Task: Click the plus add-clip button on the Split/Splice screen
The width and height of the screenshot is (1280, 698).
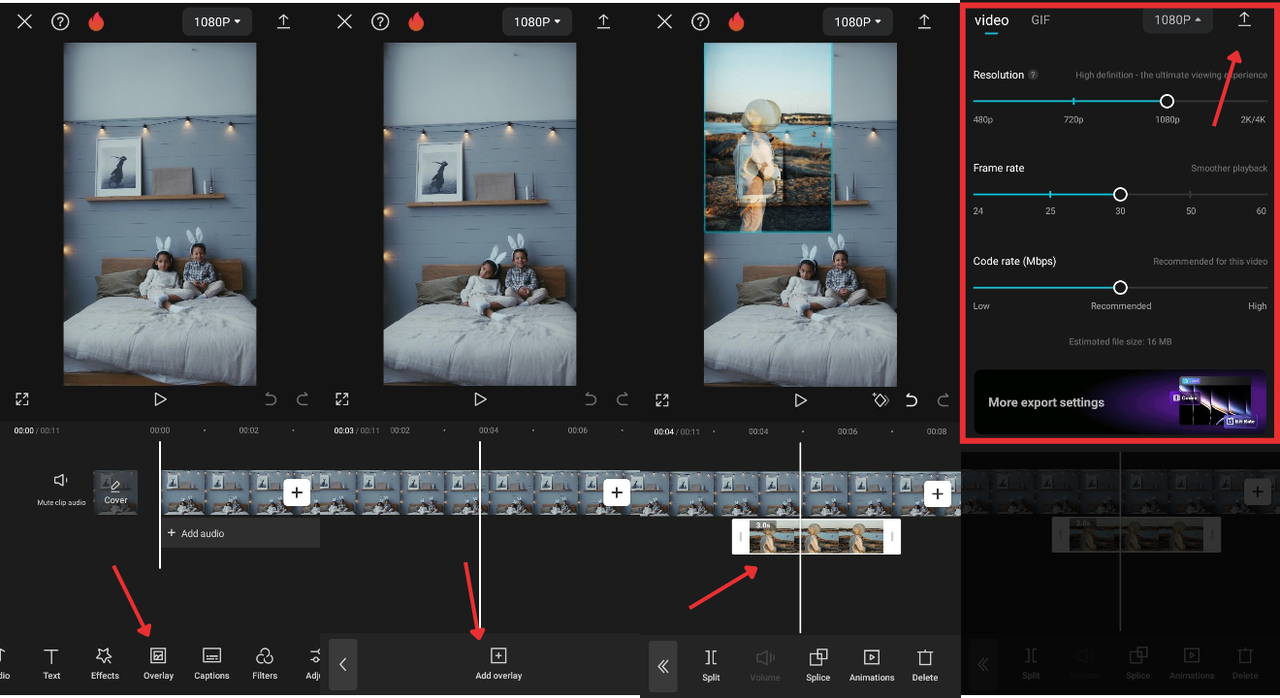Action: [937, 492]
